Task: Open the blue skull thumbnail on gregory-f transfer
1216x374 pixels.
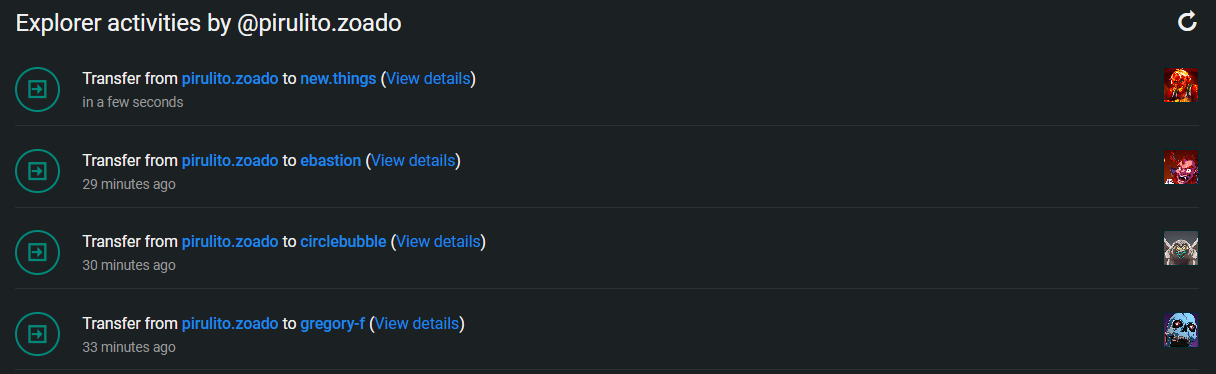Action: point(1181,330)
